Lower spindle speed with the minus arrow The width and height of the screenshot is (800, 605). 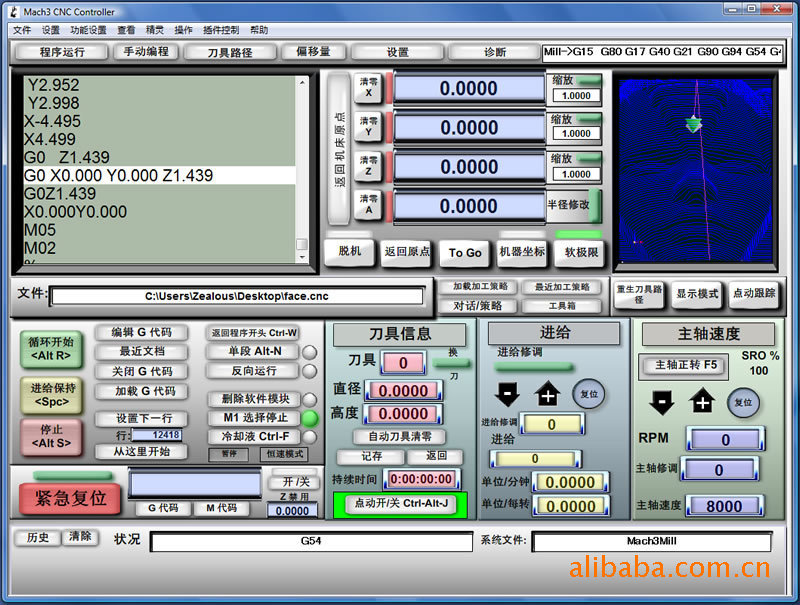click(x=661, y=402)
